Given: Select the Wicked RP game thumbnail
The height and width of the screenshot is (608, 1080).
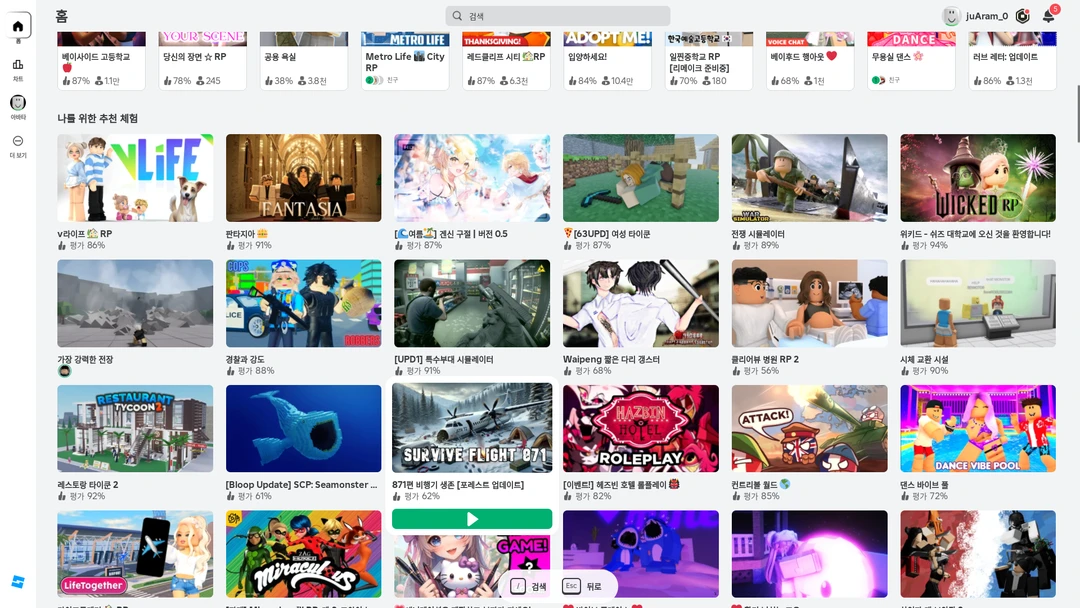Looking at the screenshot, I should tap(977, 178).
